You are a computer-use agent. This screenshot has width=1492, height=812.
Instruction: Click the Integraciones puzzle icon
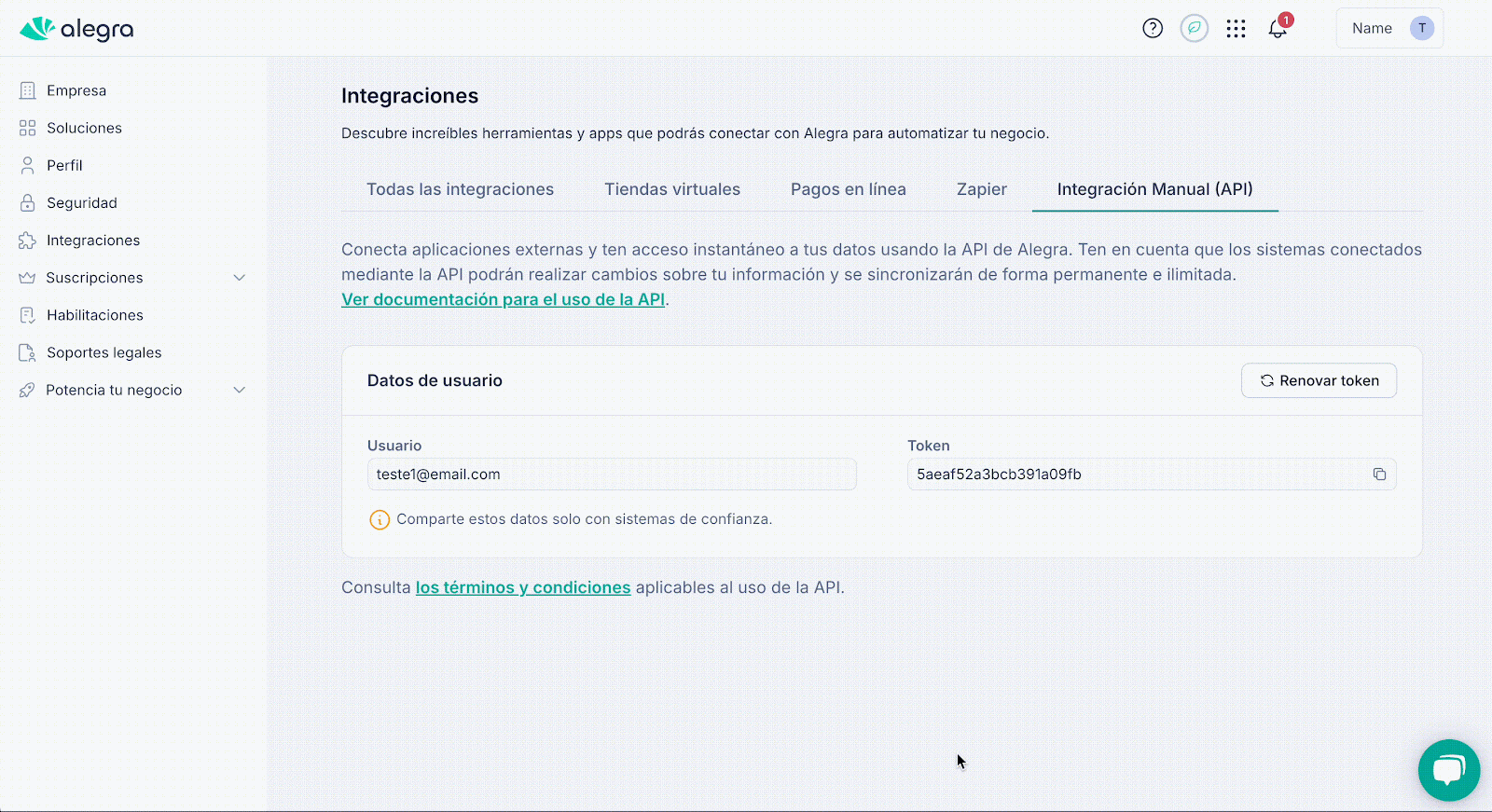pos(28,241)
